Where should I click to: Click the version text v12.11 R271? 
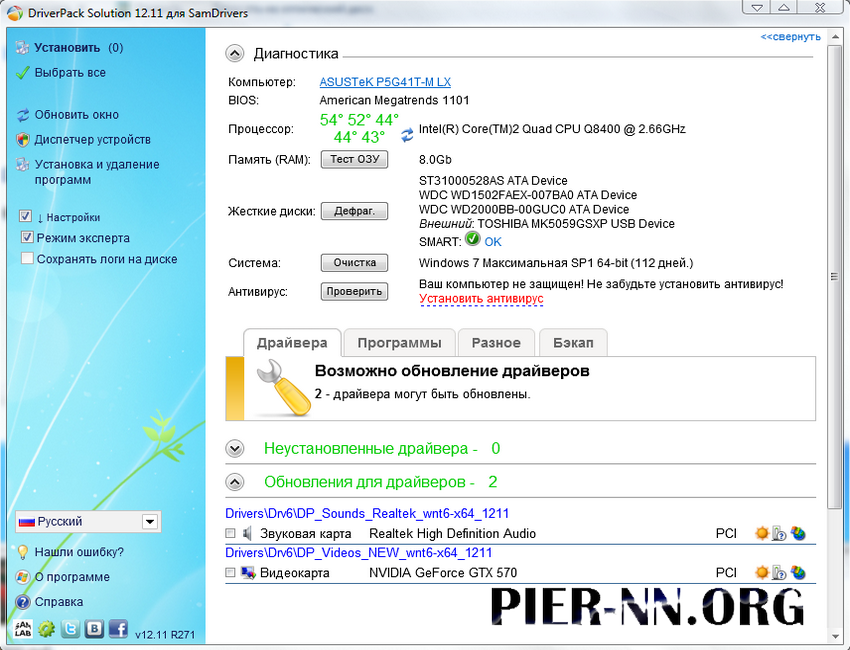click(x=165, y=635)
